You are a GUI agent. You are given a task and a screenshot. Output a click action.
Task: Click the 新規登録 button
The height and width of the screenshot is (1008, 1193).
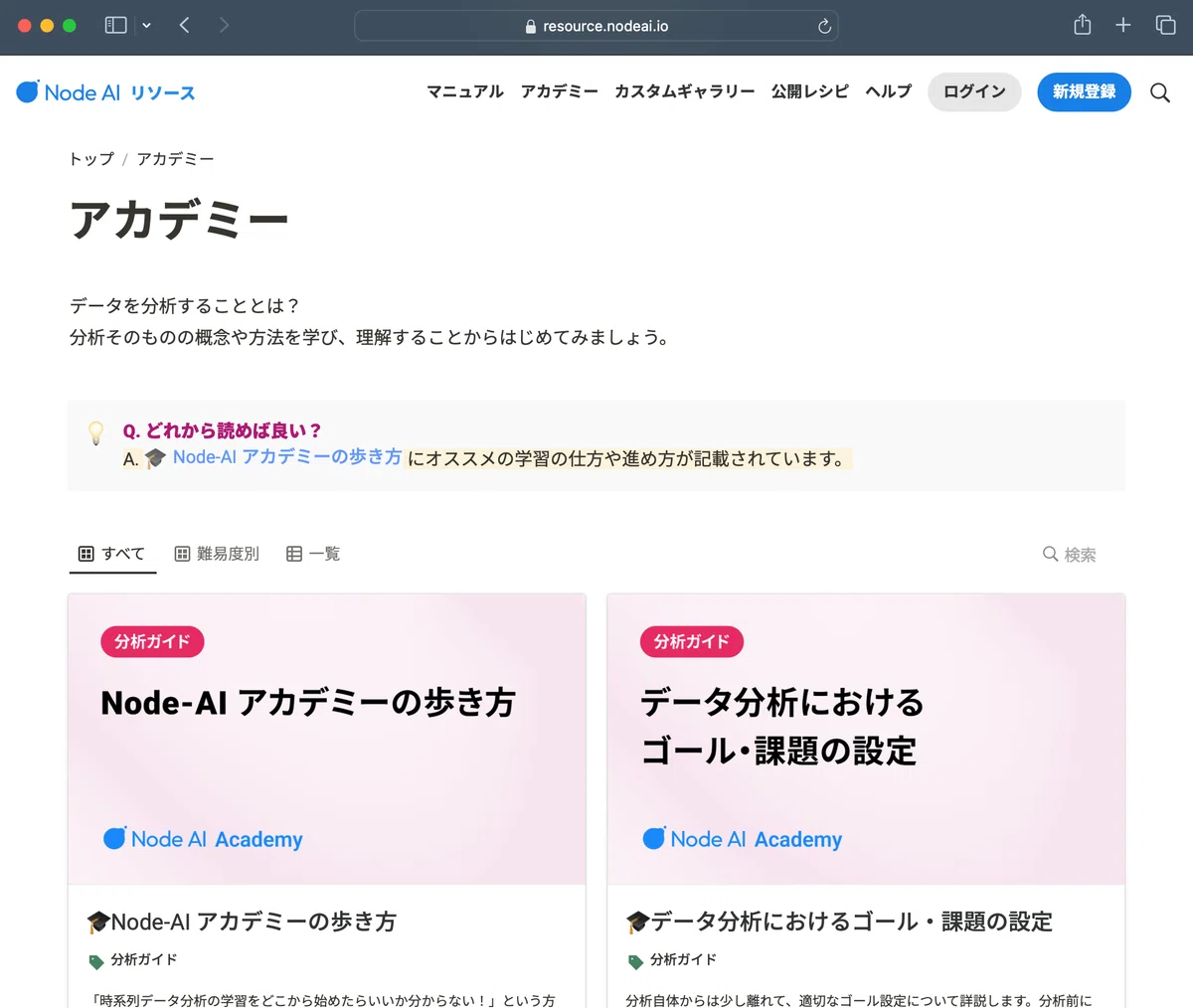point(1084,91)
